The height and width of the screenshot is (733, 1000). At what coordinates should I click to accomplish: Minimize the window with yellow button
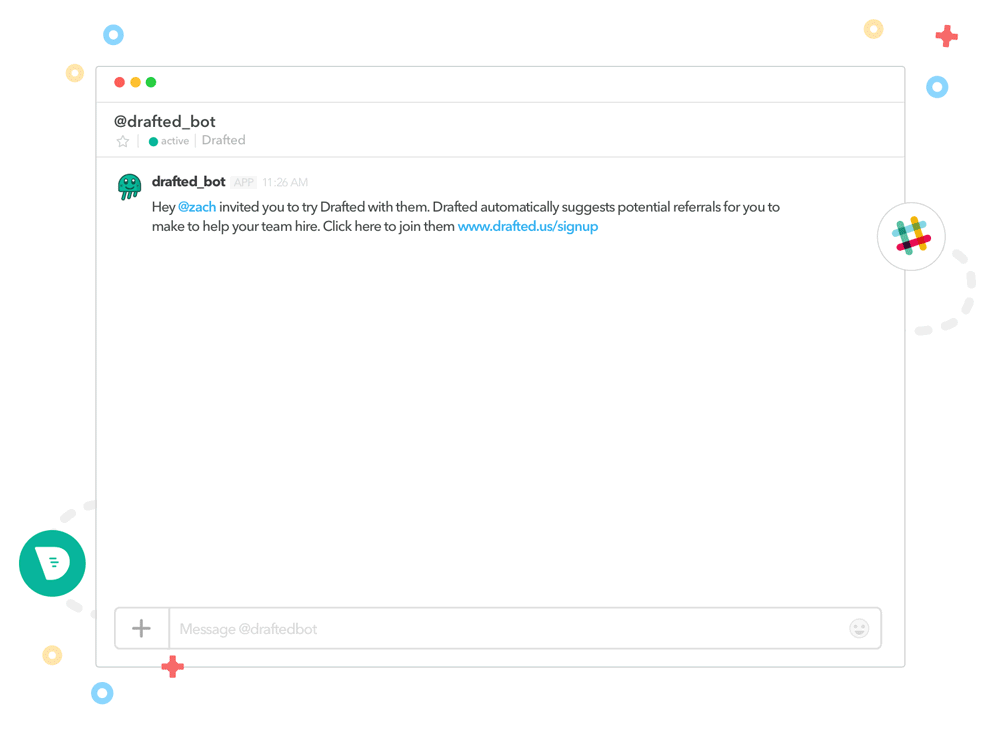pyautogui.click(x=135, y=82)
